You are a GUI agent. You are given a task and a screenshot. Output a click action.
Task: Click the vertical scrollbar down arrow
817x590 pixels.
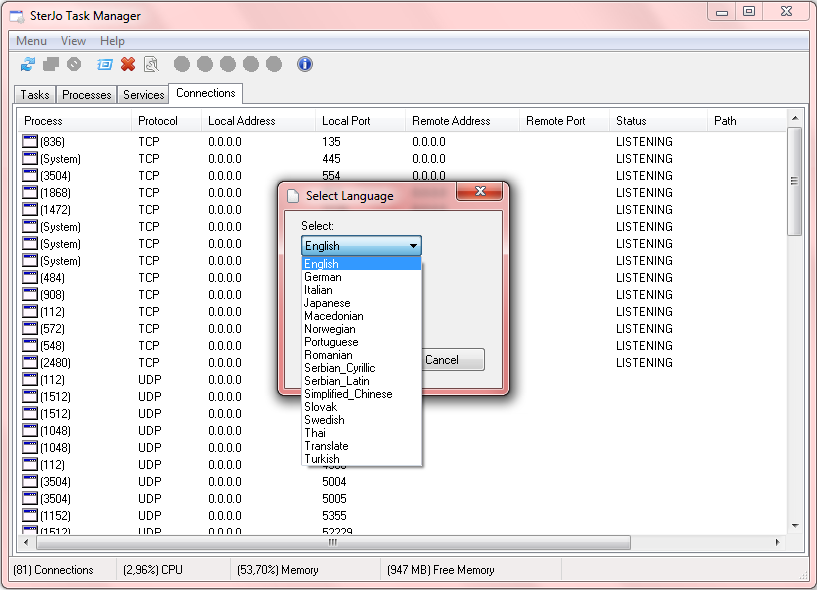[x=795, y=525]
